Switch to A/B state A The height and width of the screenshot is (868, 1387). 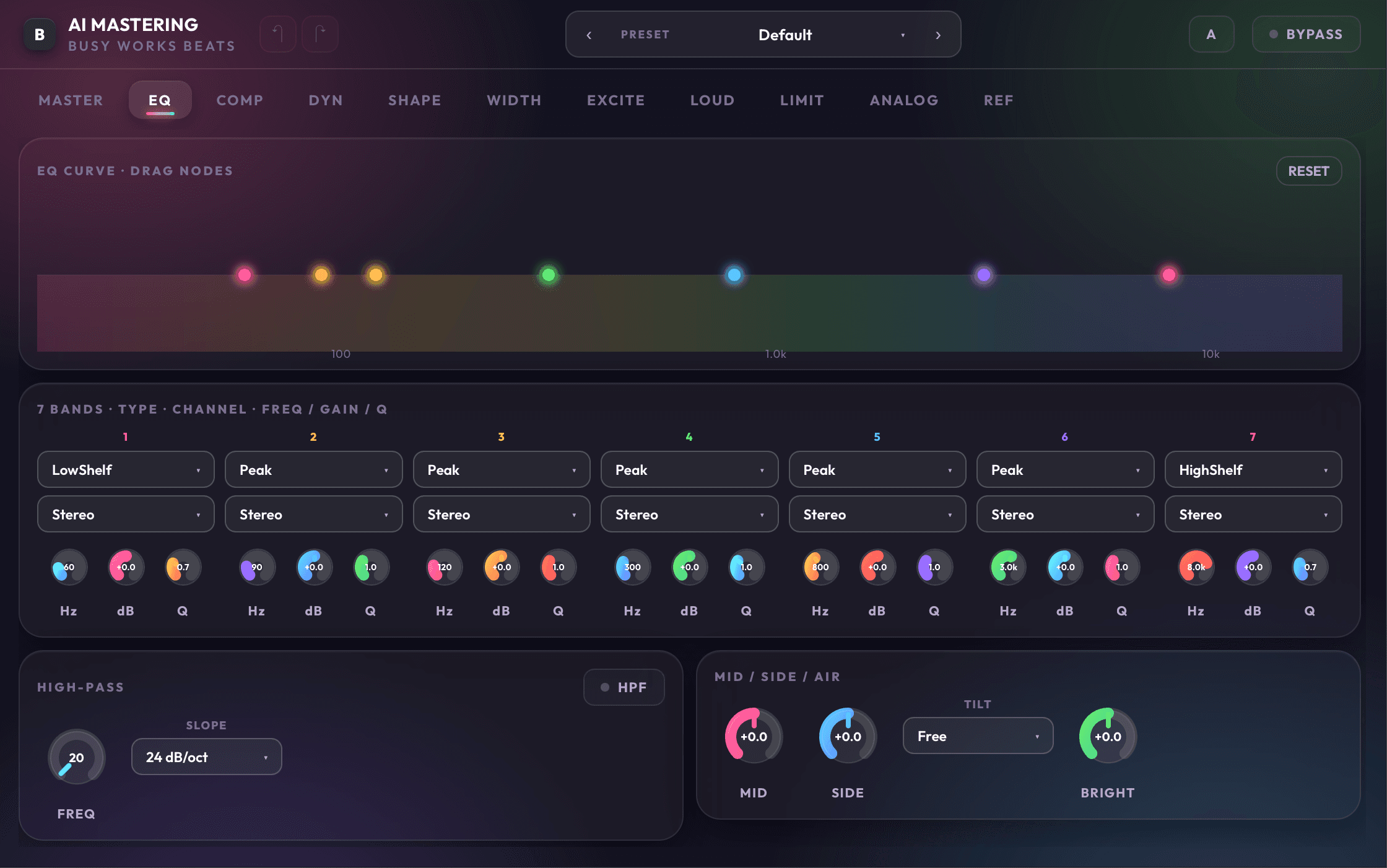point(1211,34)
